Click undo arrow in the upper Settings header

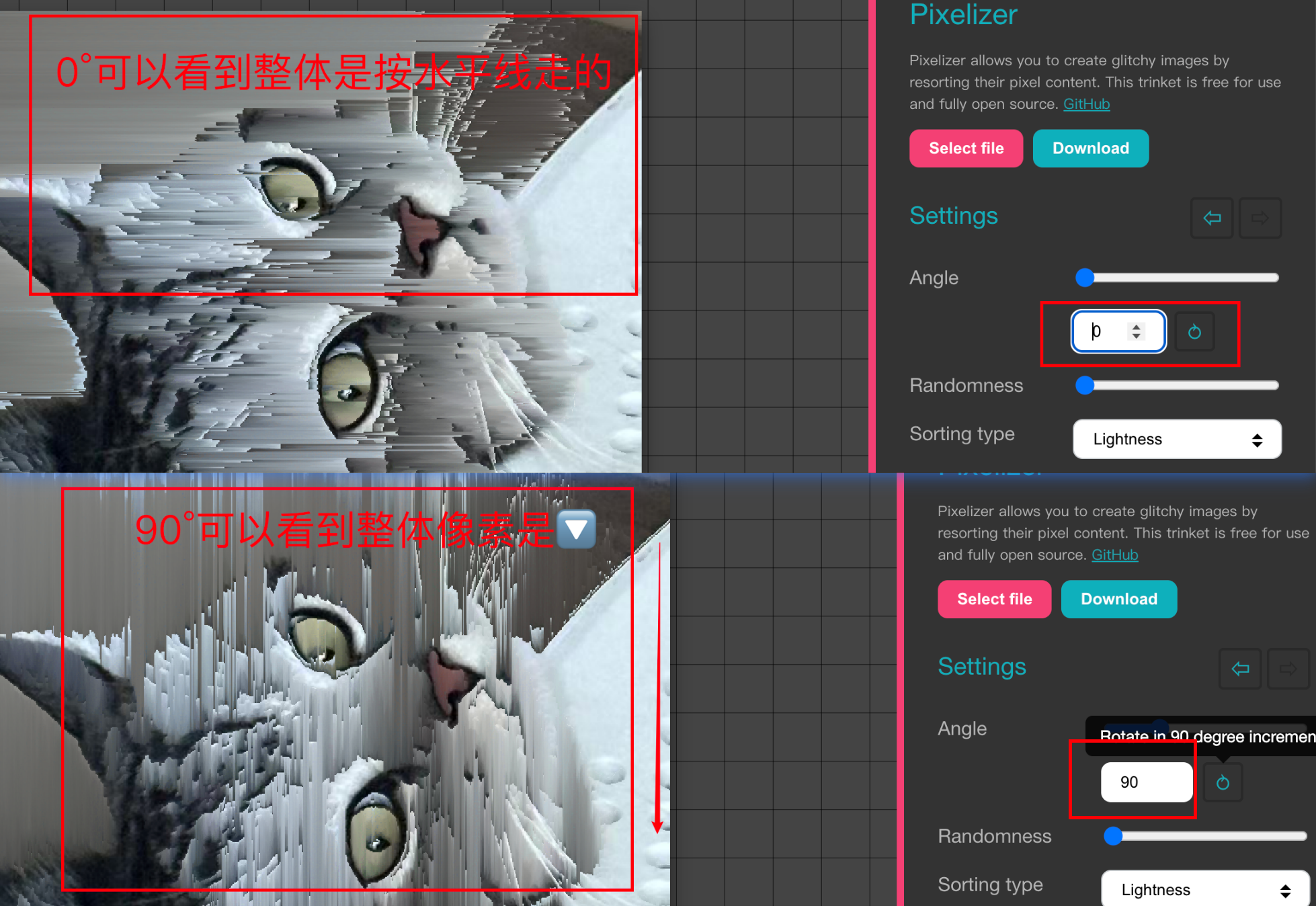pyautogui.click(x=1212, y=218)
